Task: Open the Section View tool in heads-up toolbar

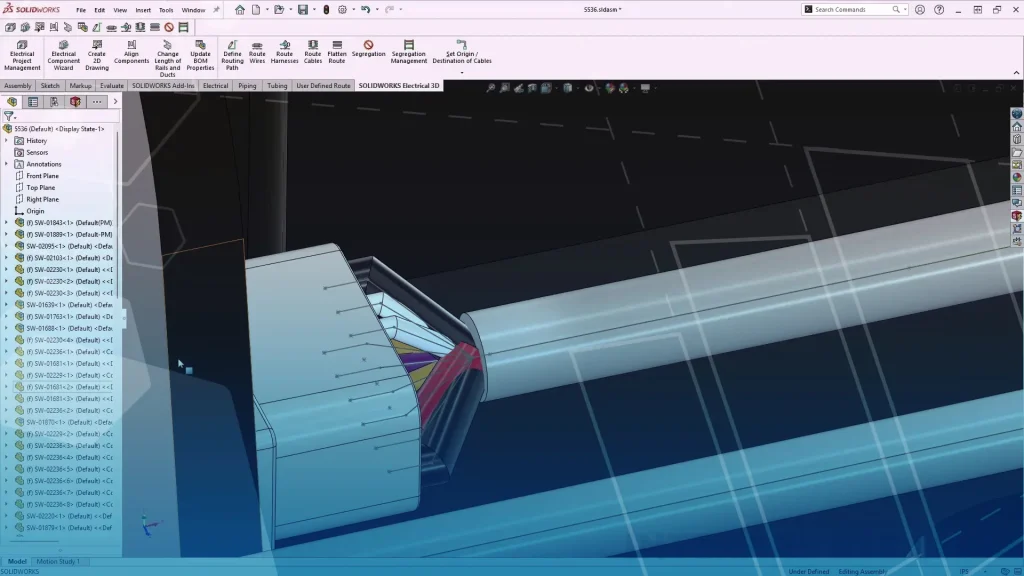Action: (532, 88)
